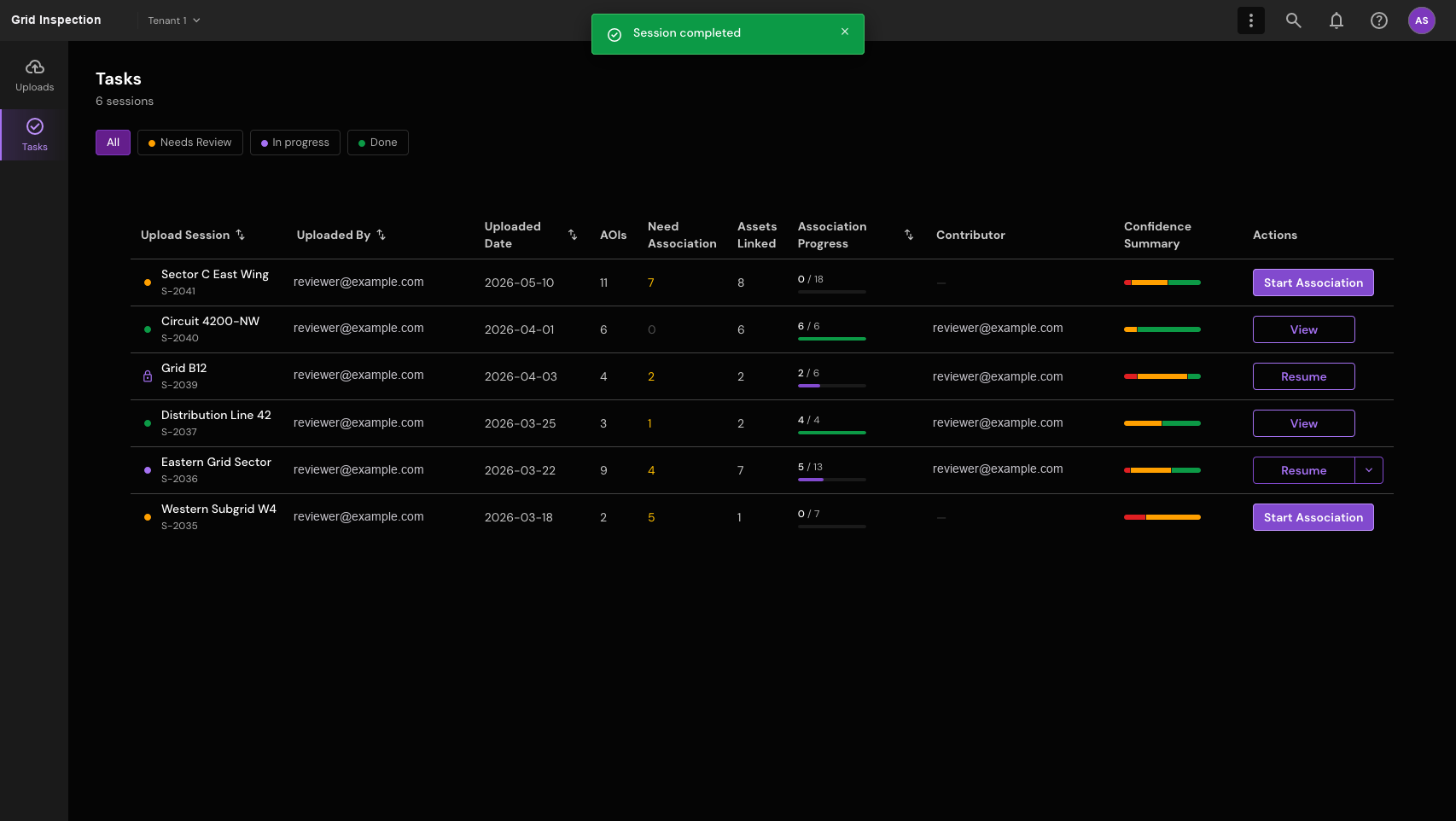Click the Circuit 4200-NW confidence bar

click(x=1162, y=329)
